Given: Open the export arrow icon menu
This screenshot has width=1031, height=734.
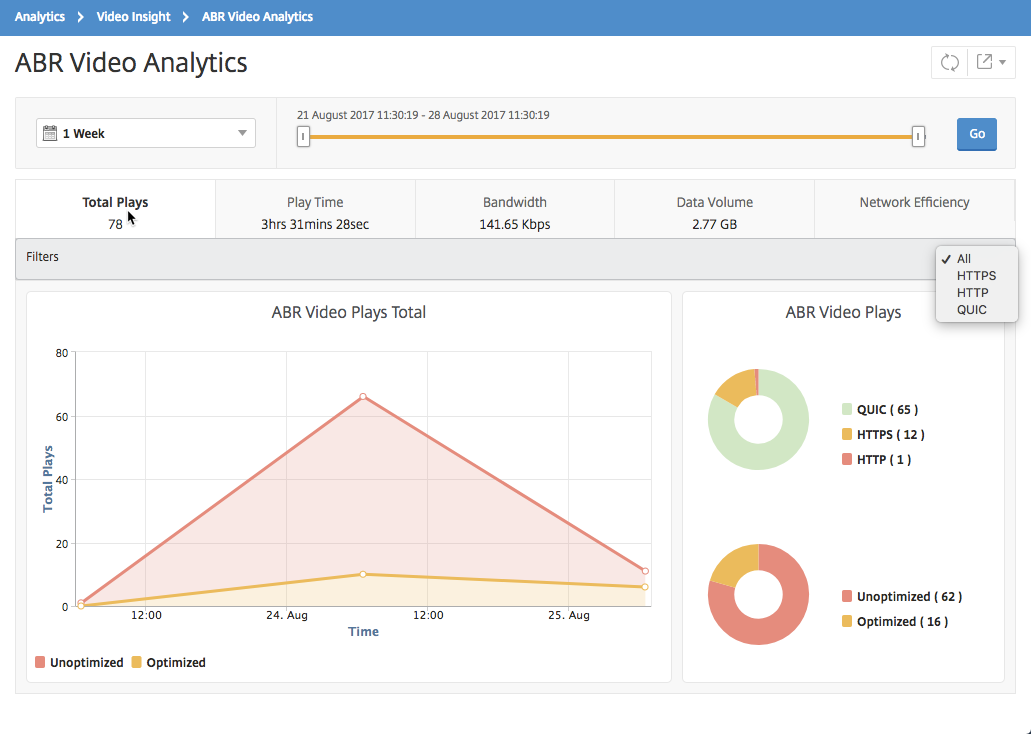Looking at the screenshot, I should (x=984, y=62).
